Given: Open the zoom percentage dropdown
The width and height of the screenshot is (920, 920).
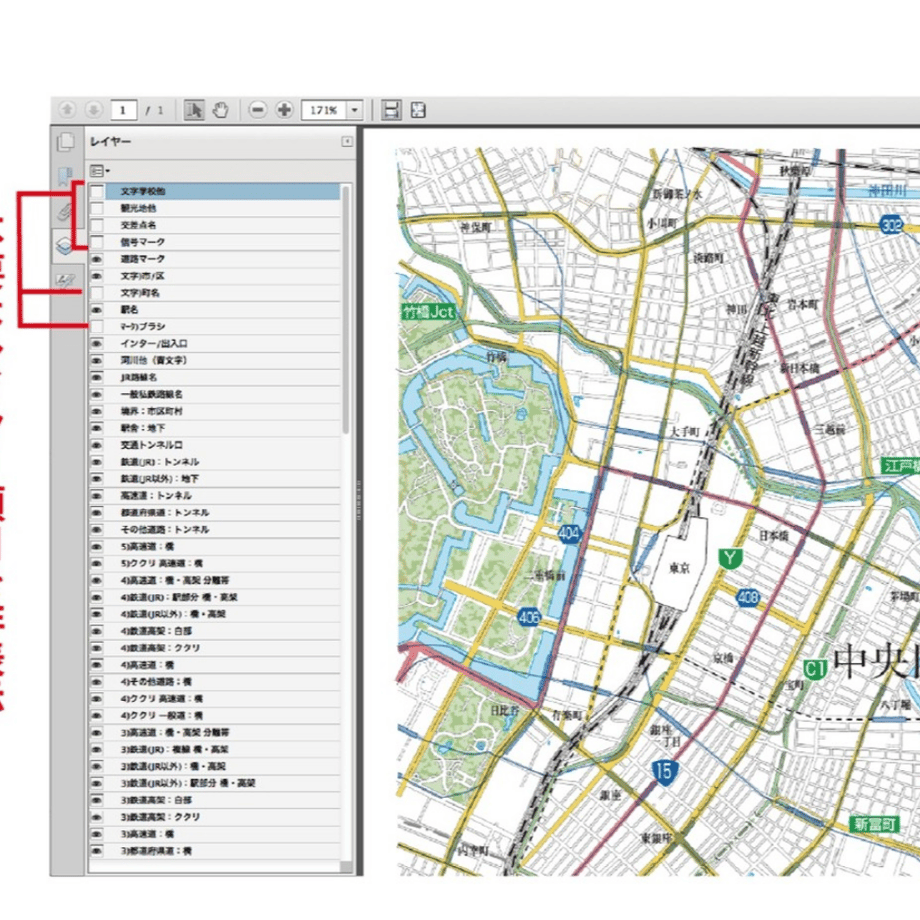Looking at the screenshot, I should [x=354, y=110].
